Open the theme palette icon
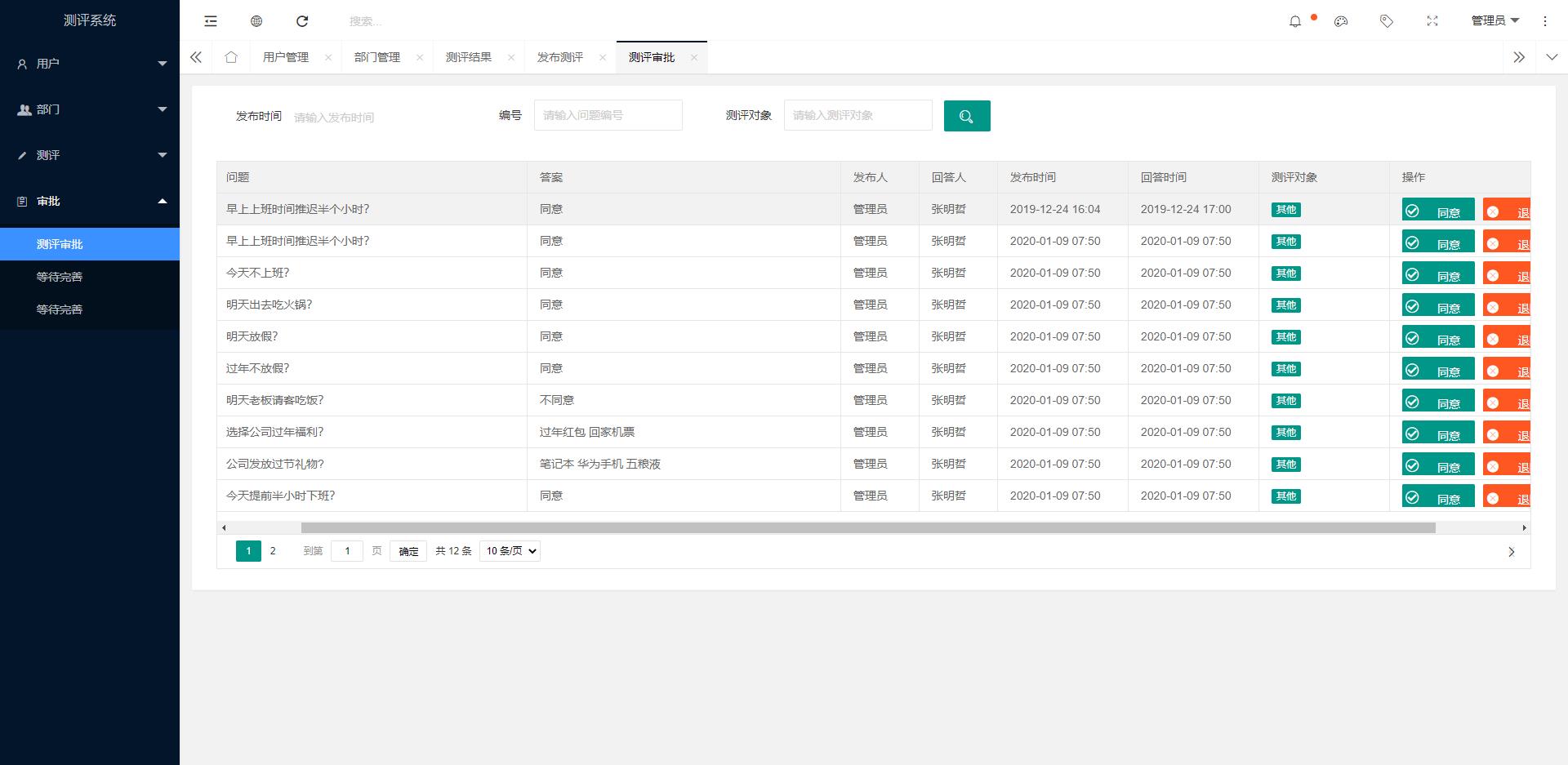This screenshot has height=765, width=1568. pos(1341,21)
